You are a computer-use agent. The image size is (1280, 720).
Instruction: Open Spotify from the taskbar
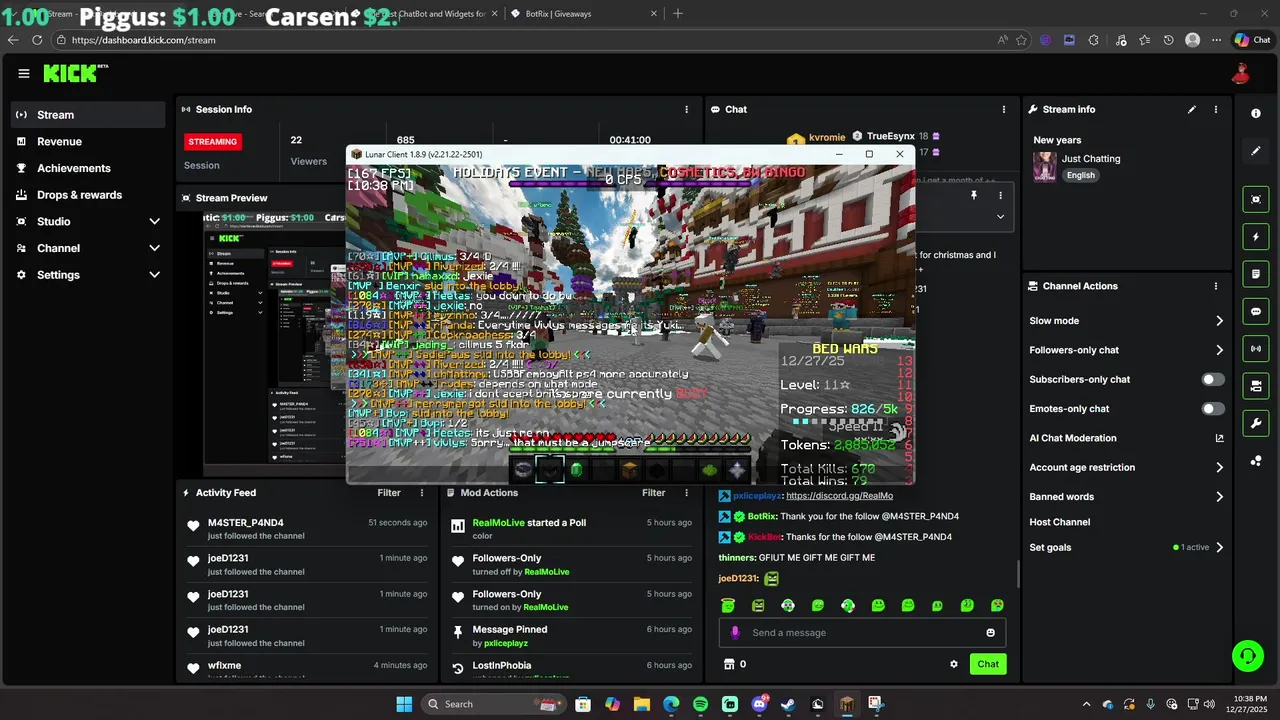(700, 704)
